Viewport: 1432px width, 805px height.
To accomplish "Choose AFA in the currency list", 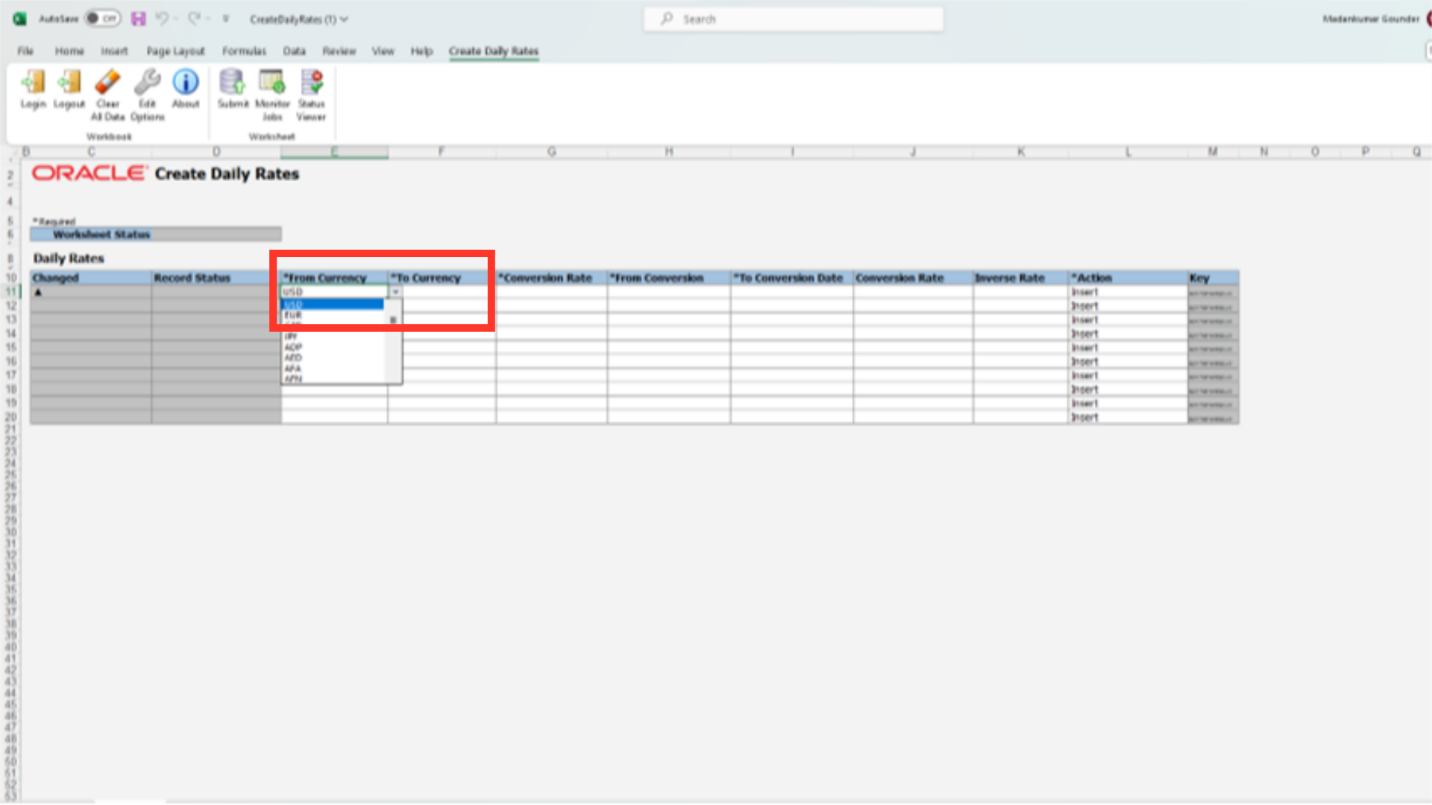I will (x=332, y=368).
